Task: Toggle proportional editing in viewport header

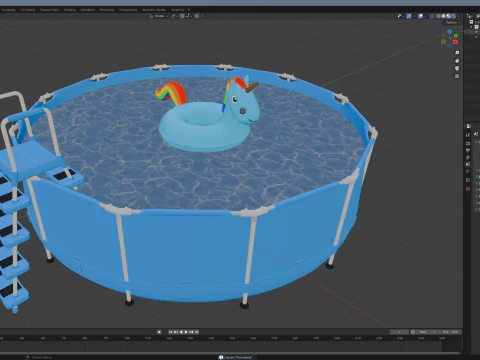Action: pos(197,16)
